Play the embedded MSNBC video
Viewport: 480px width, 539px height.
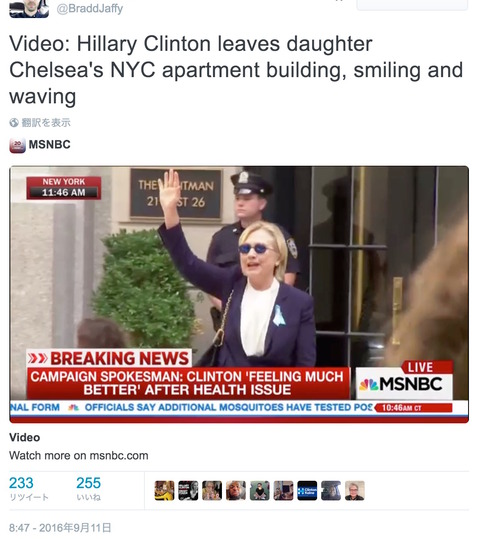239,295
